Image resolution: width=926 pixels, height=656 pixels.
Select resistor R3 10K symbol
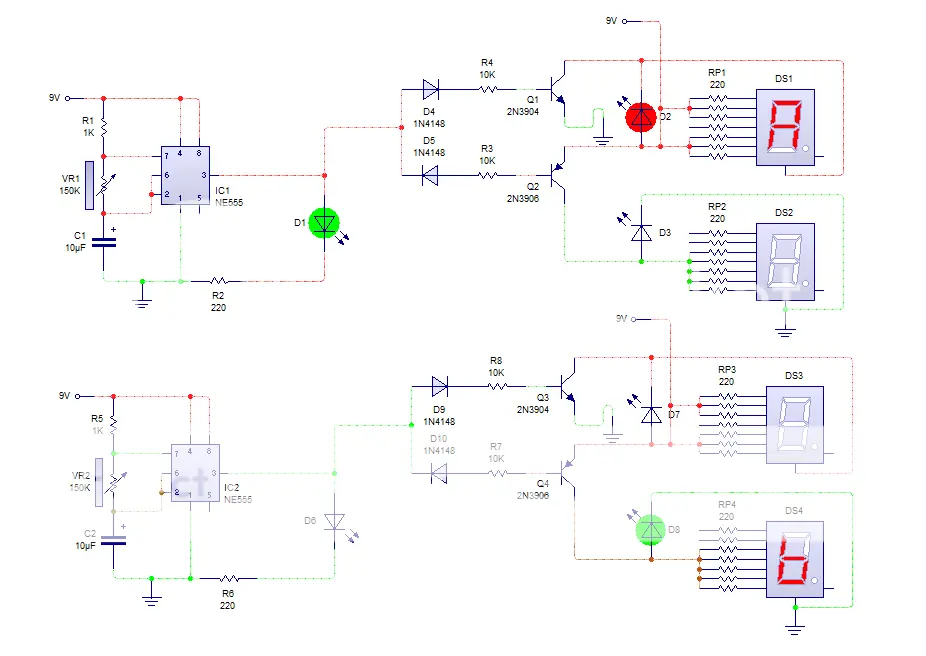tap(488, 175)
